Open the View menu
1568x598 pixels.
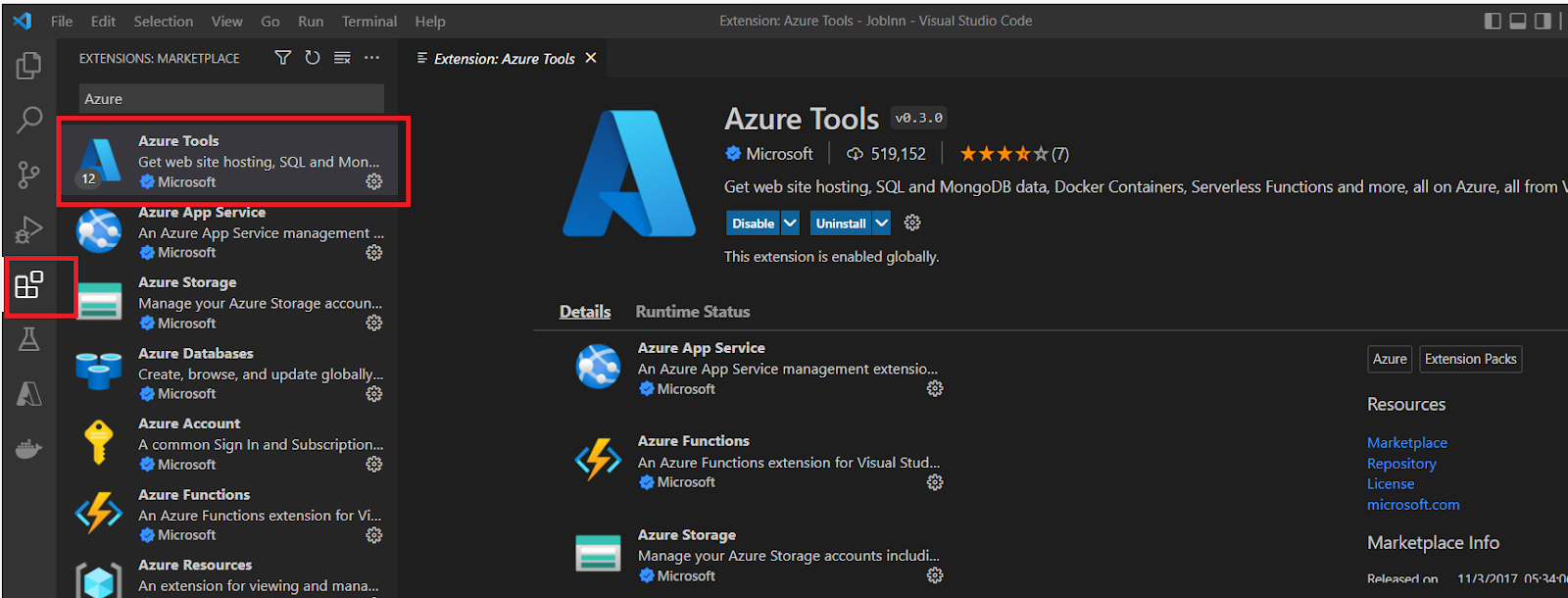click(227, 21)
